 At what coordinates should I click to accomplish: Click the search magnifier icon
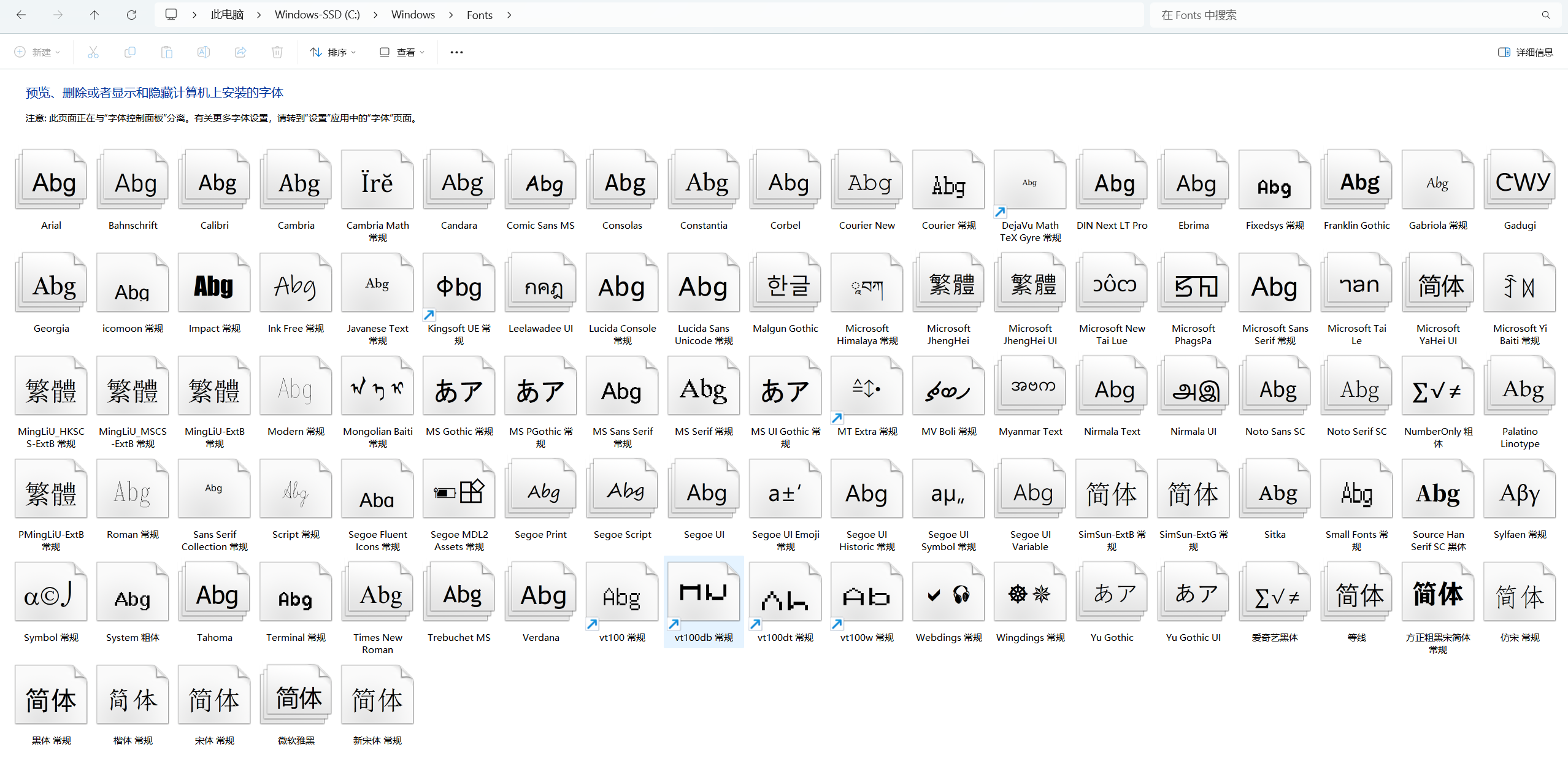[x=1545, y=15]
